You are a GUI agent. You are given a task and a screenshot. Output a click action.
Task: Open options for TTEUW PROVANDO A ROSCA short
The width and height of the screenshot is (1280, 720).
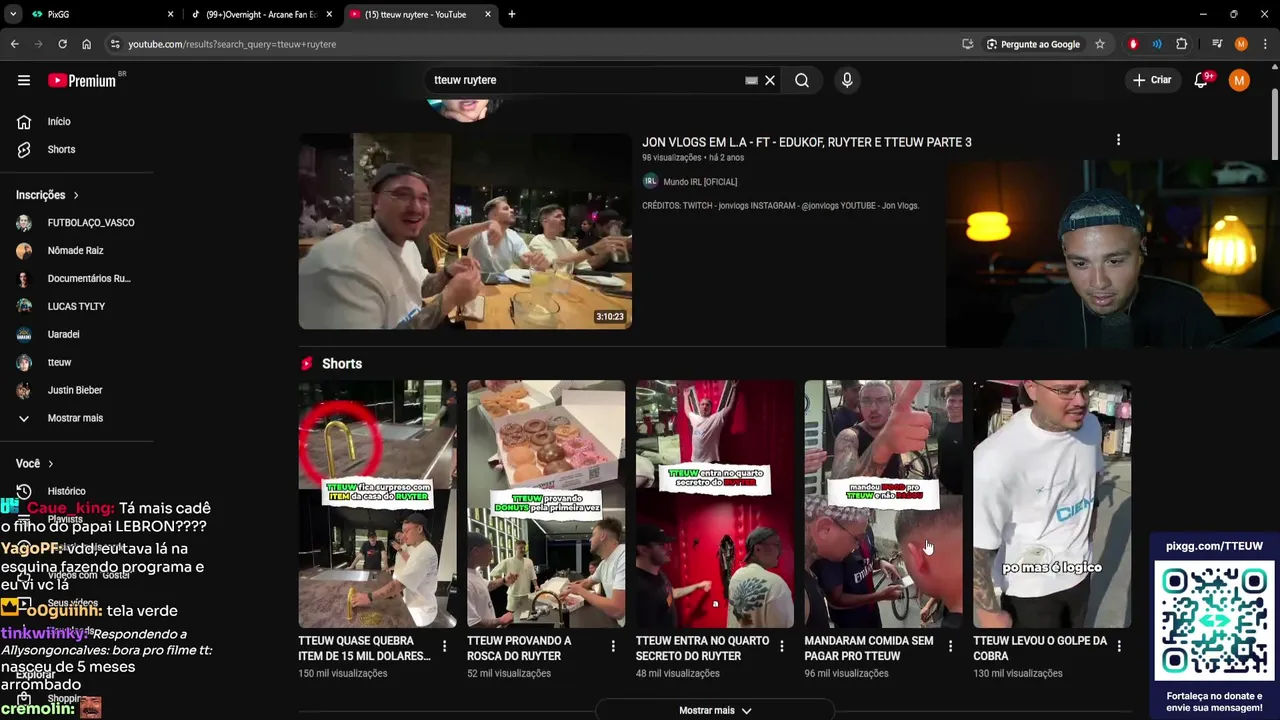pos(613,647)
